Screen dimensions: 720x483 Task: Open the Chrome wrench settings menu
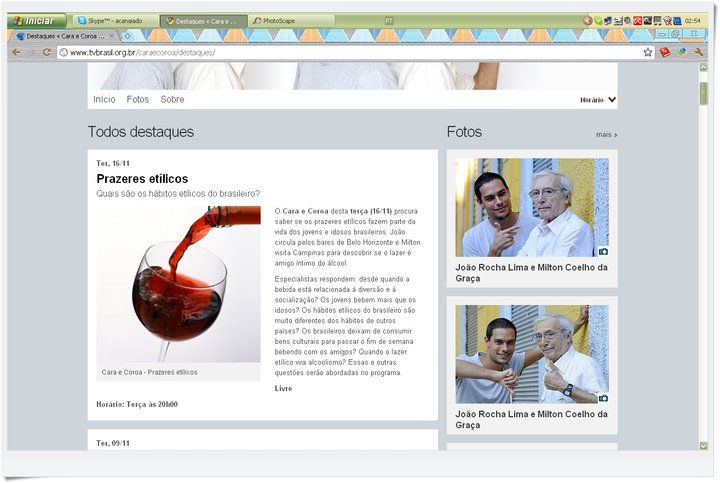pyautogui.click(x=699, y=52)
